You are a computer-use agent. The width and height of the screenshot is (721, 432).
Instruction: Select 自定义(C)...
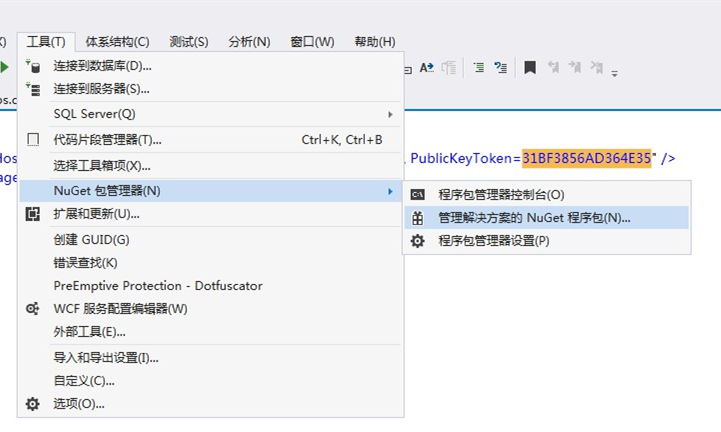pyautogui.click(x=211, y=380)
